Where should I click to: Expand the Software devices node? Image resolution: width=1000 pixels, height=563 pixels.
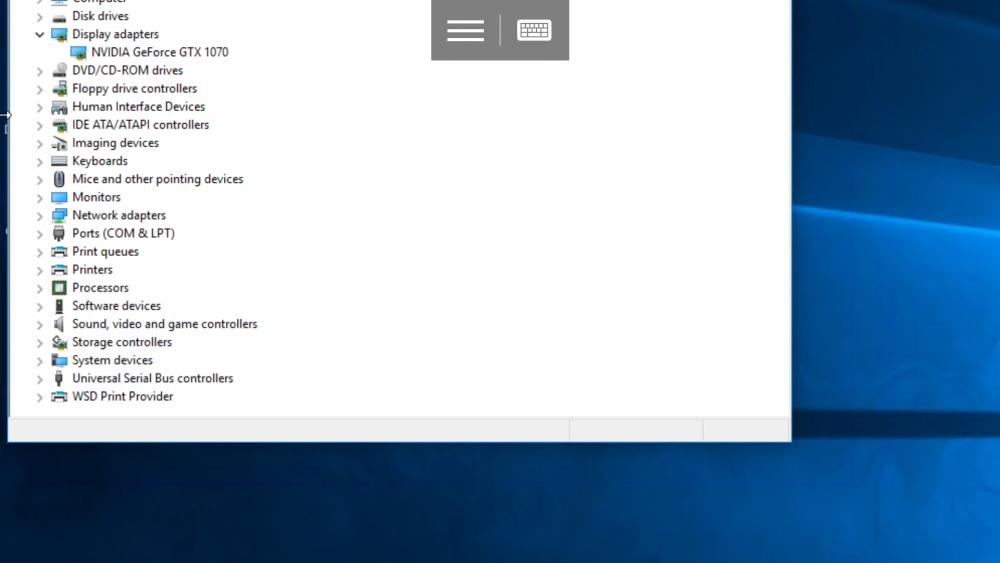click(x=40, y=307)
